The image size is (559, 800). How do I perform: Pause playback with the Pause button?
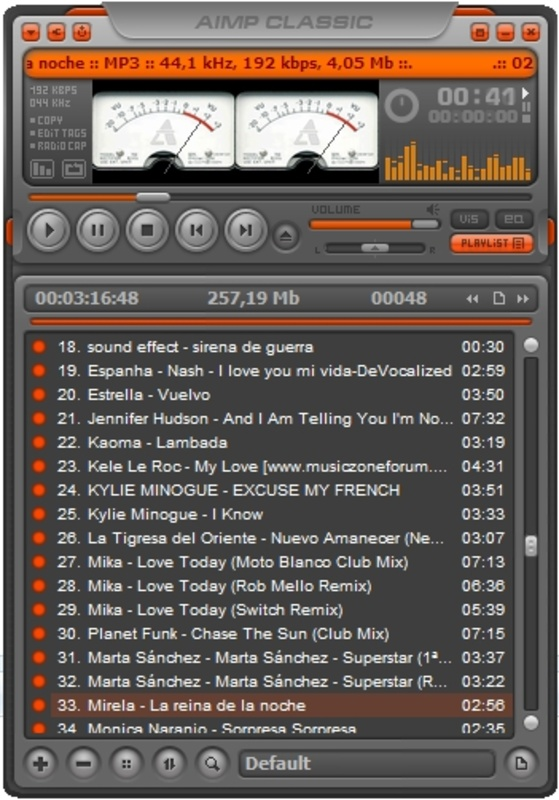tap(97, 231)
